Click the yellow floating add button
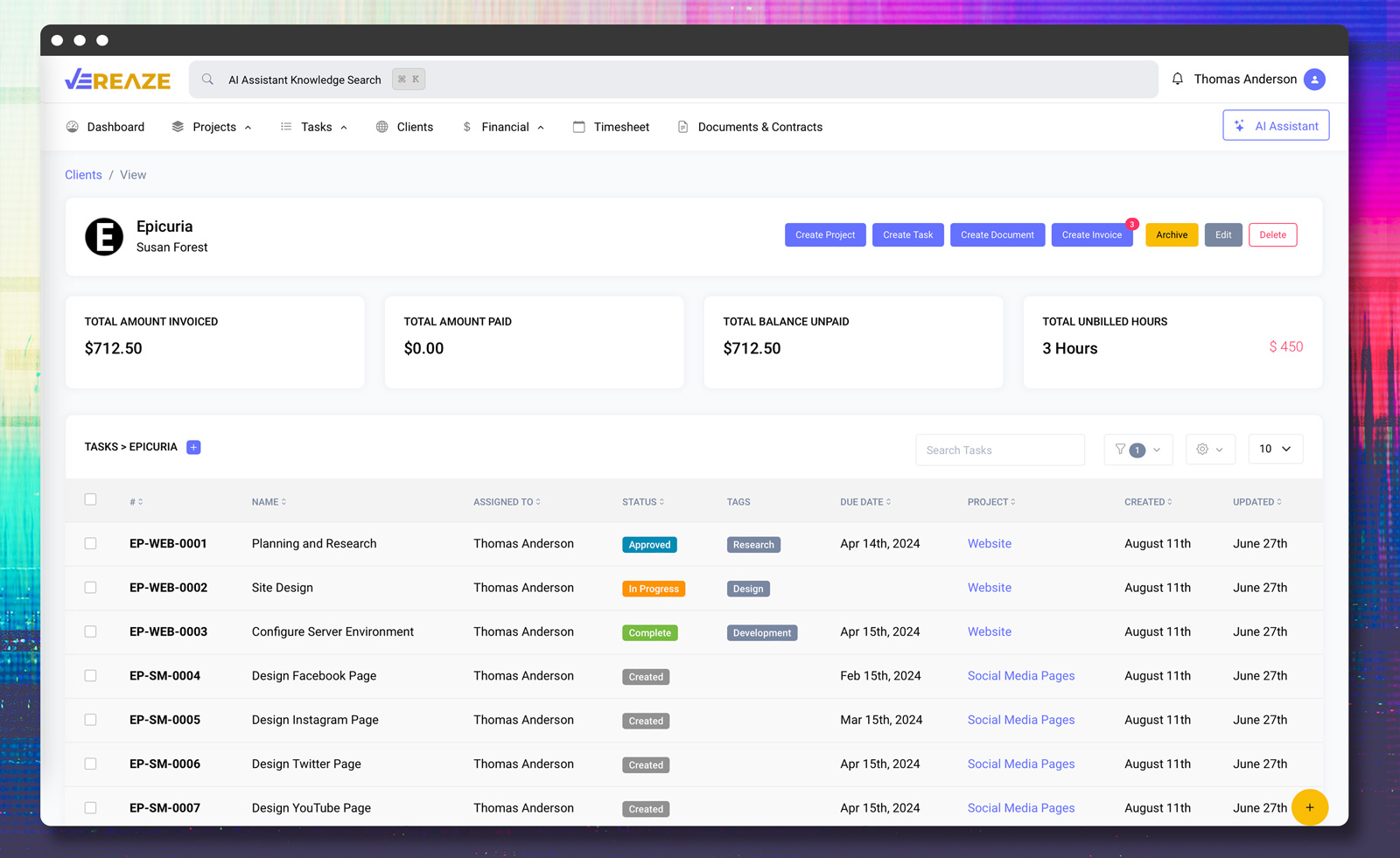This screenshot has height=858, width=1400. (x=1309, y=807)
